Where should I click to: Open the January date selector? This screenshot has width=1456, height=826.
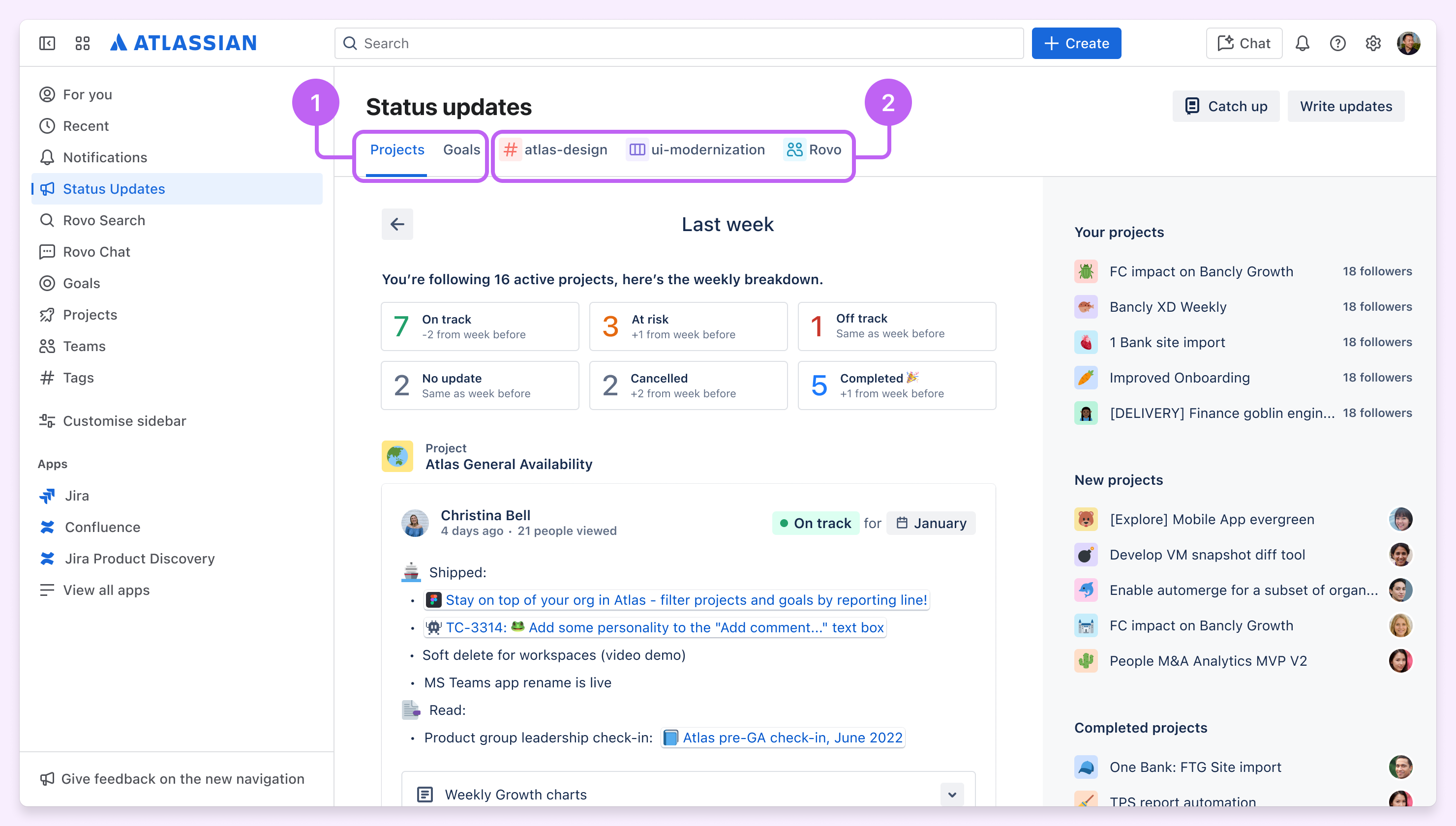(931, 523)
